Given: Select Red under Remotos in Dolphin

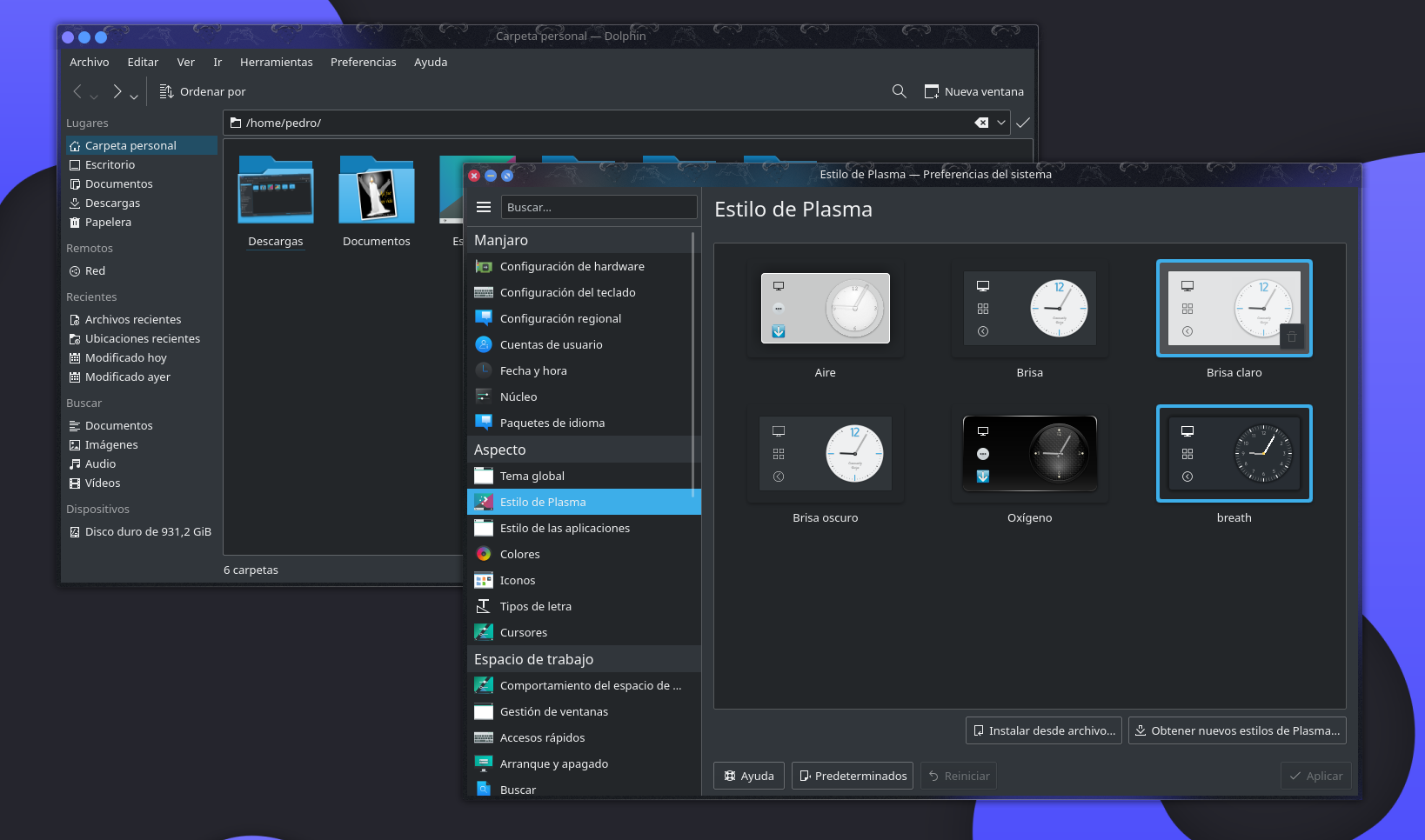Looking at the screenshot, I should (141, 270).
